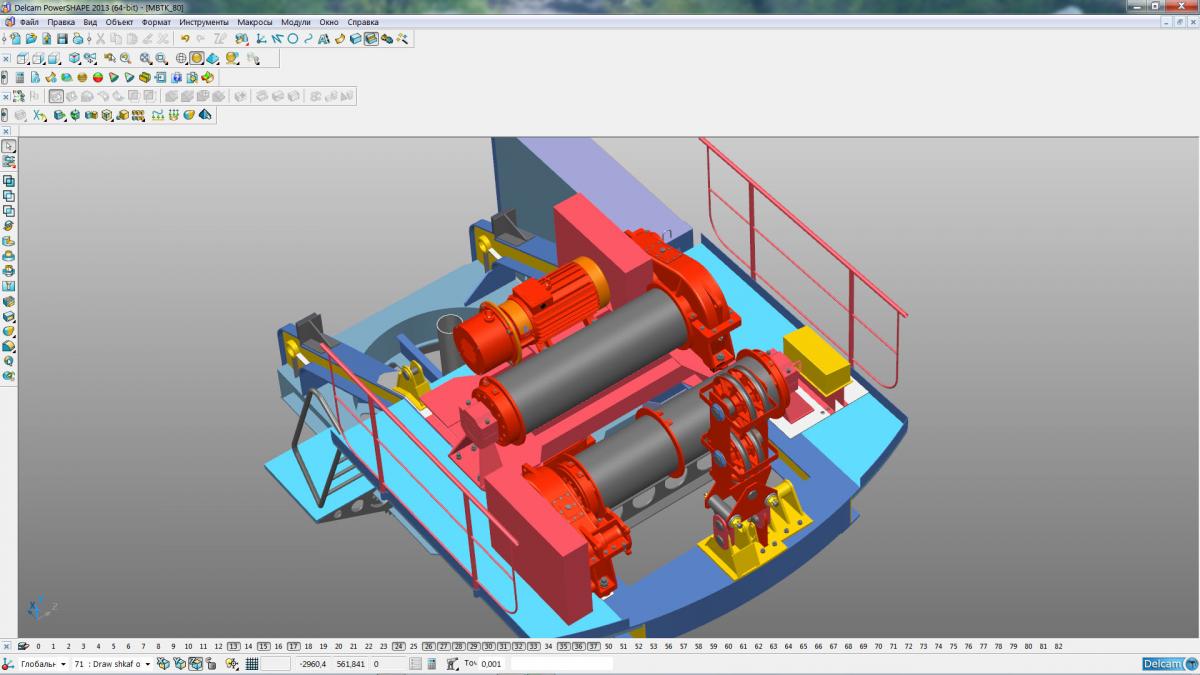Click the Wireframe view globe icon
The width and height of the screenshot is (1200, 675).
[x=181, y=58]
